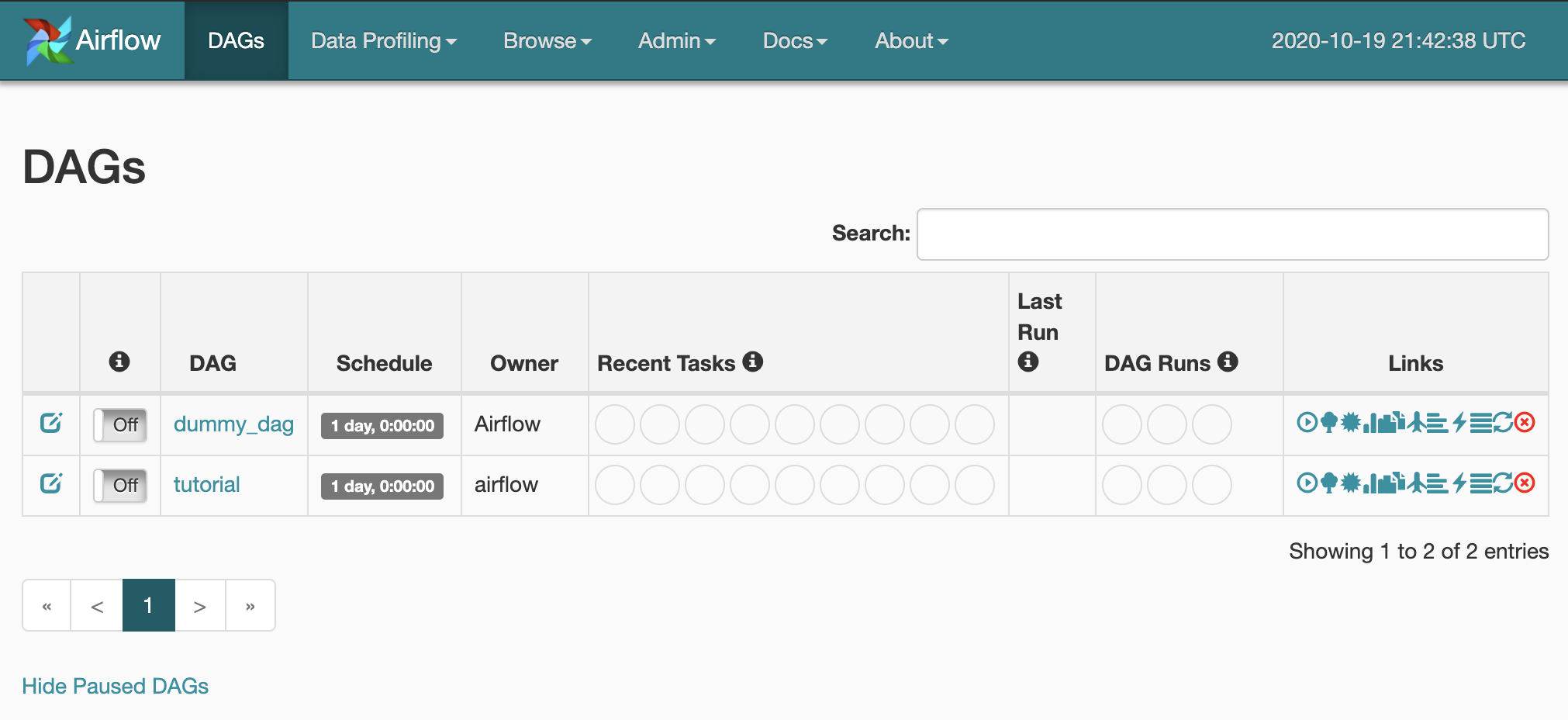The width and height of the screenshot is (1568, 720).
Task: Refresh the dummy_dag using refresh icon
Action: 1503,423
